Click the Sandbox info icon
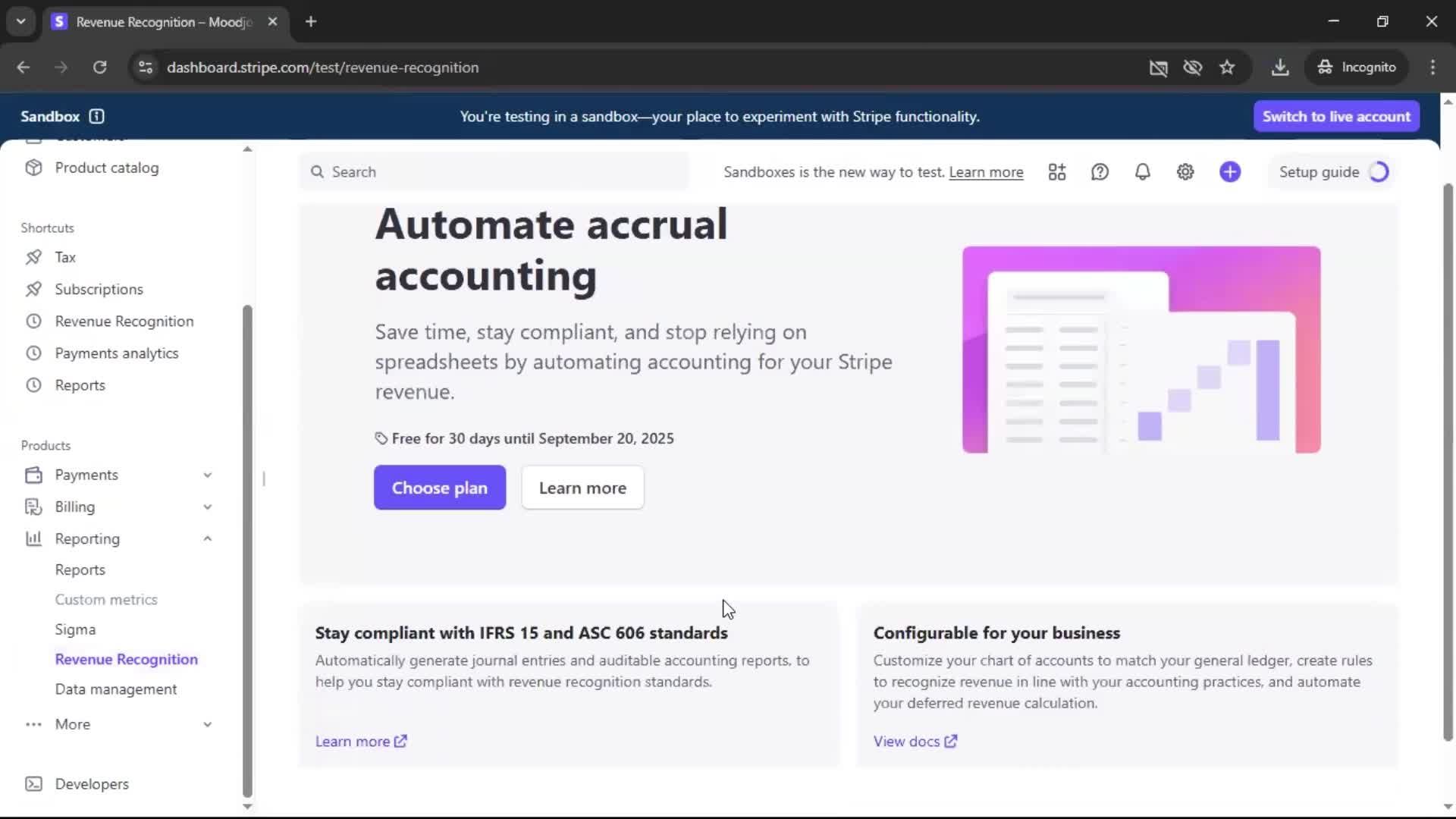Image resolution: width=1456 pixels, height=819 pixels. point(96,116)
